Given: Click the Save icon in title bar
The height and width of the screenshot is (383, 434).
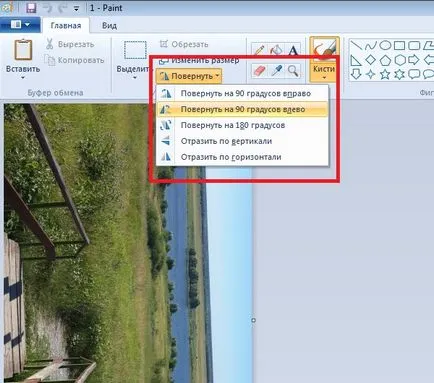Looking at the screenshot, I should [x=31, y=8].
